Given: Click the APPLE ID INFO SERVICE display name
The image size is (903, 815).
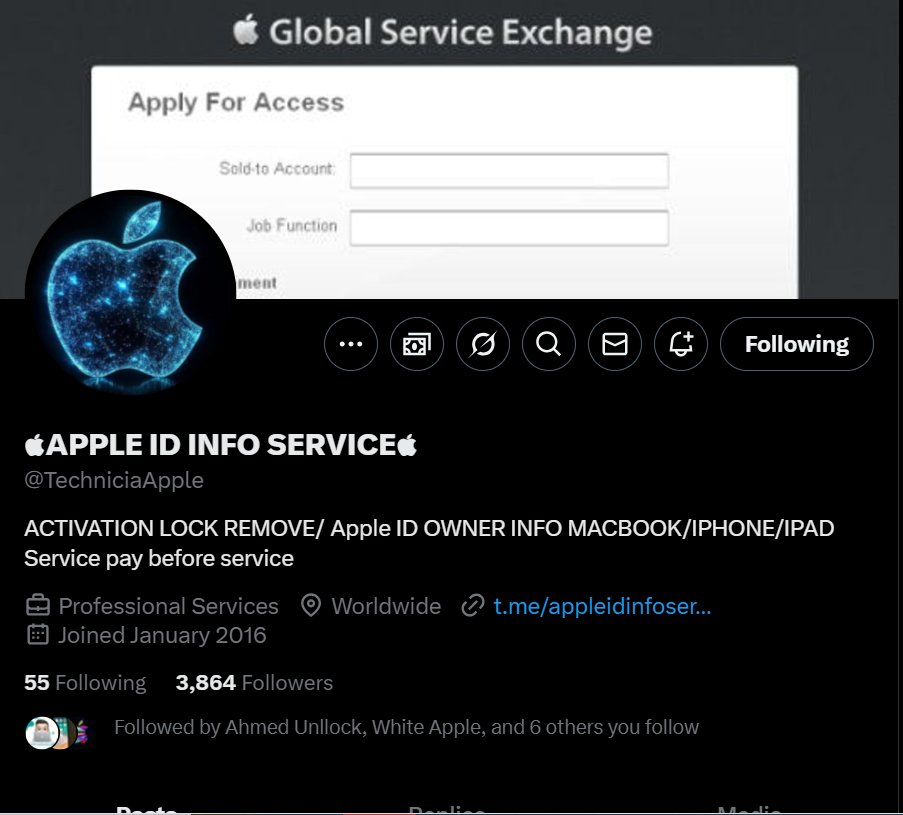Looking at the screenshot, I should pyautogui.click(x=221, y=445).
